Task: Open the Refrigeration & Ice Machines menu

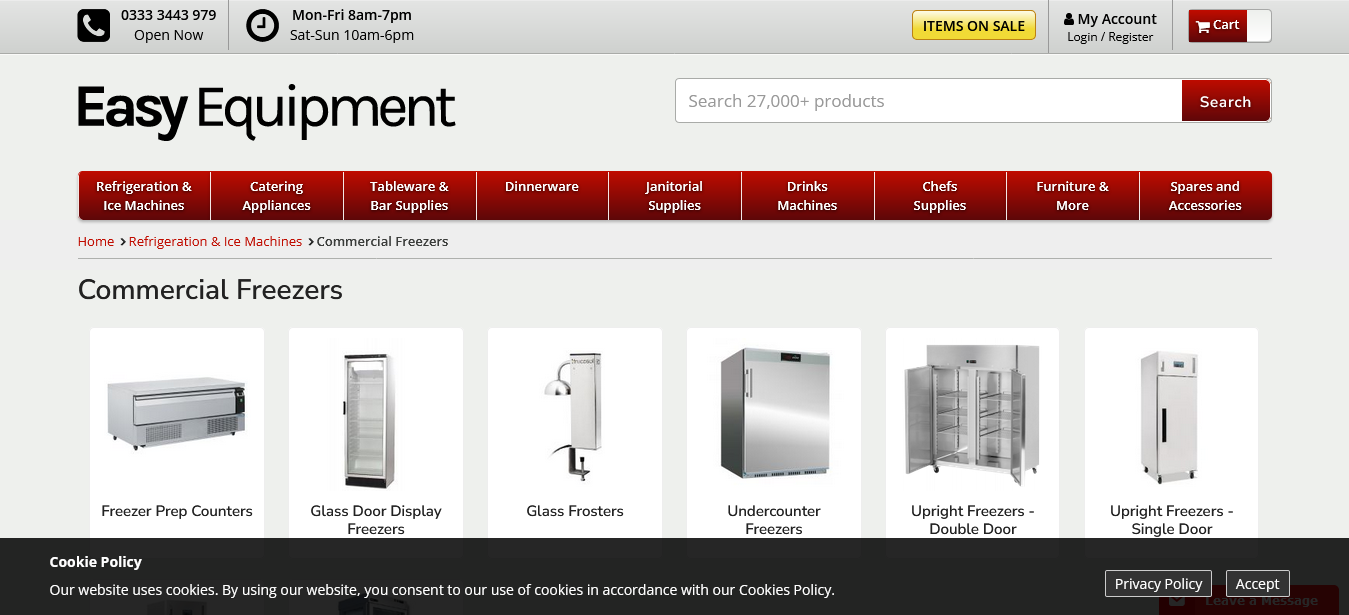Action: point(144,196)
